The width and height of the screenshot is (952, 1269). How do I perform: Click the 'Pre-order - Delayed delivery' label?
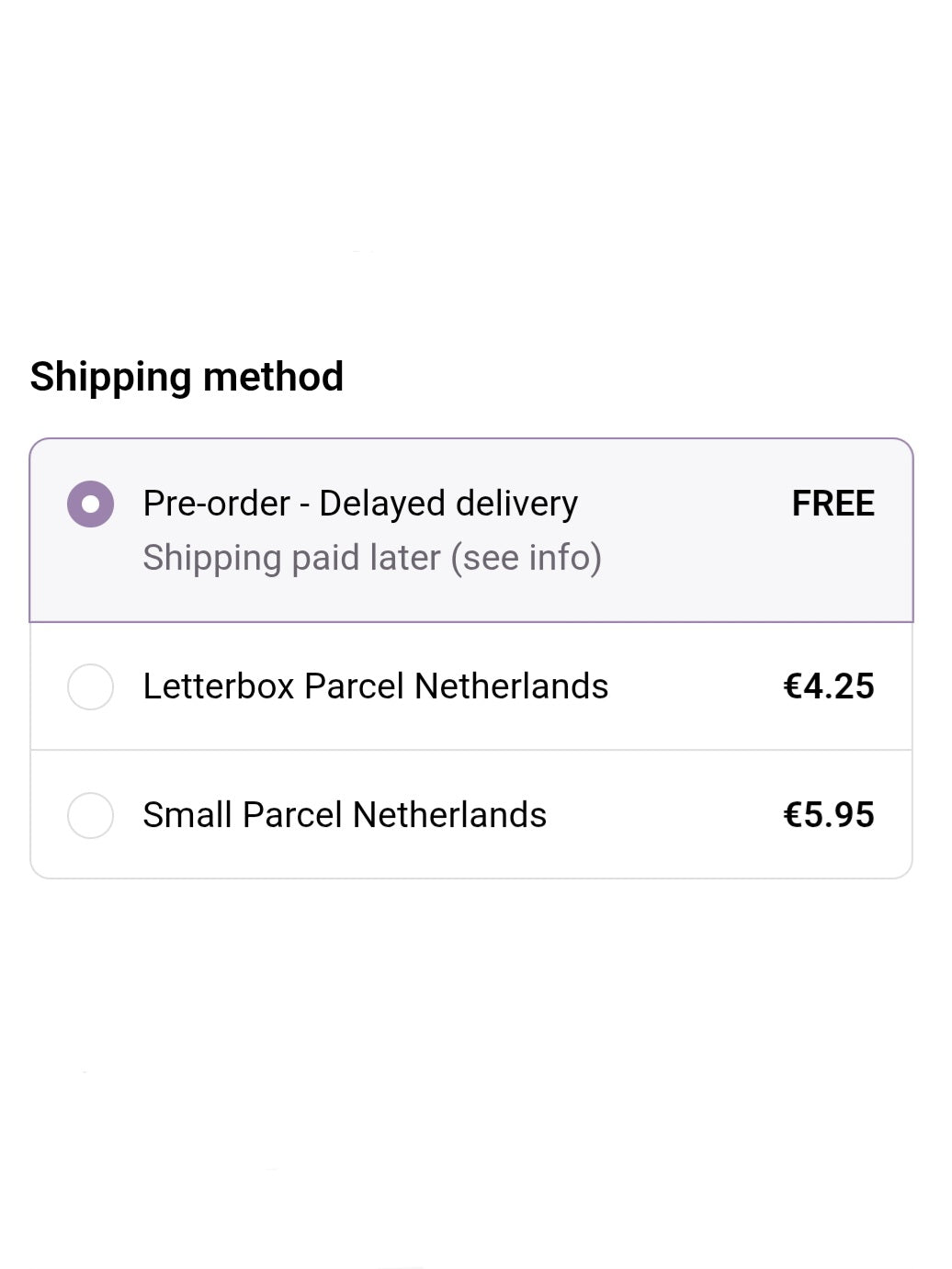pos(359,504)
